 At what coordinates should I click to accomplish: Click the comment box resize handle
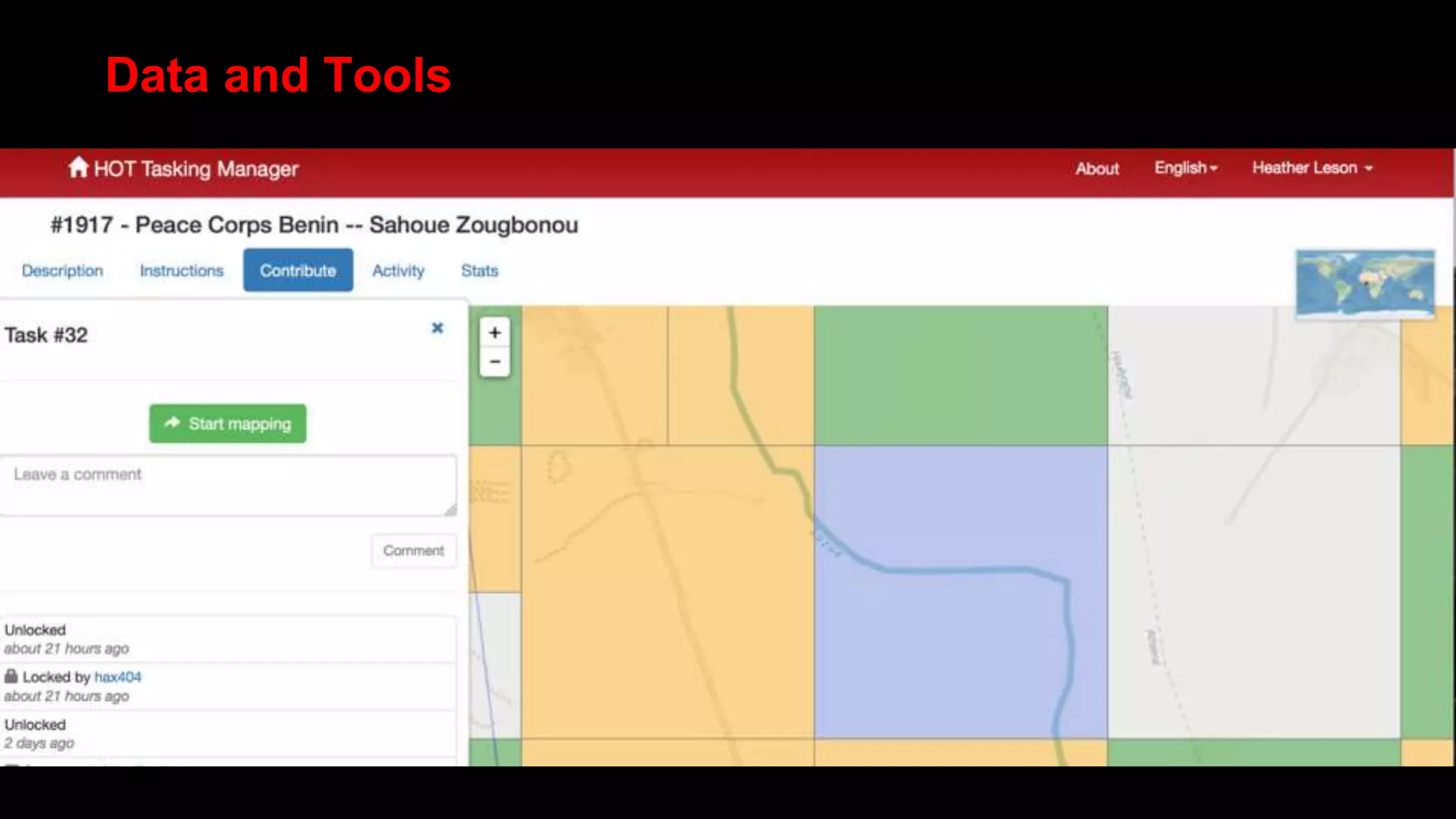coord(451,510)
